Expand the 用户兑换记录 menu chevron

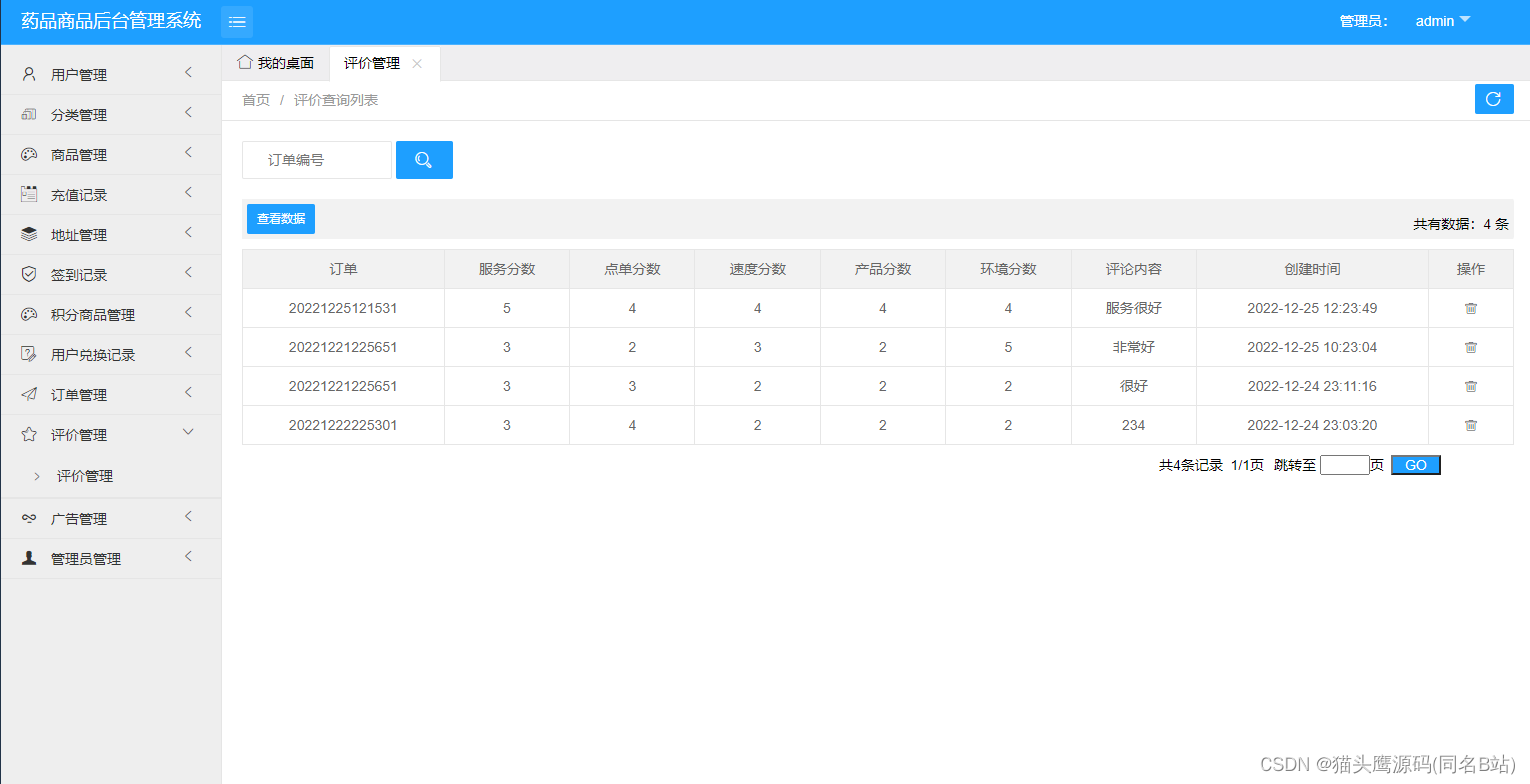[188, 352]
